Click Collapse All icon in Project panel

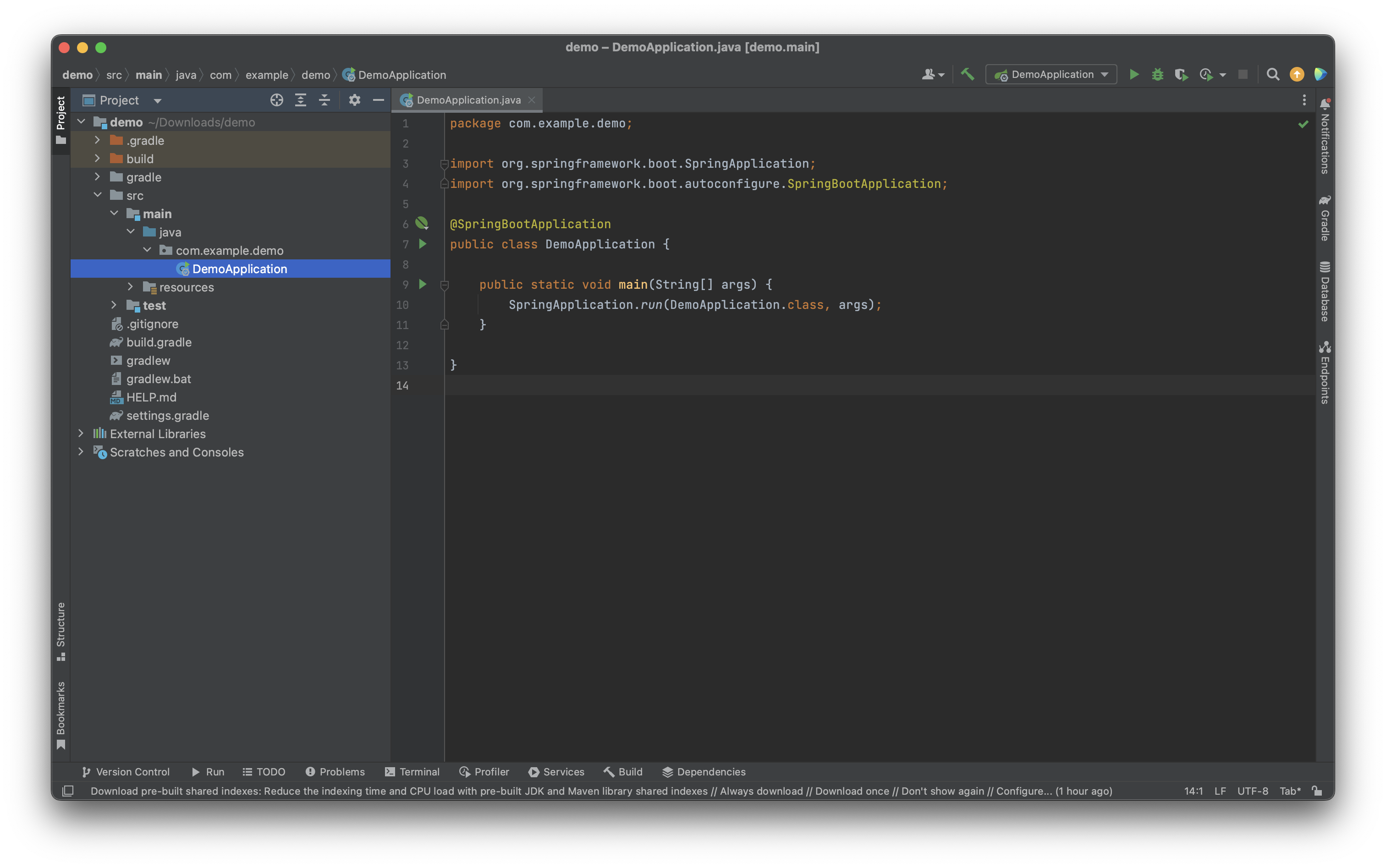pos(324,100)
